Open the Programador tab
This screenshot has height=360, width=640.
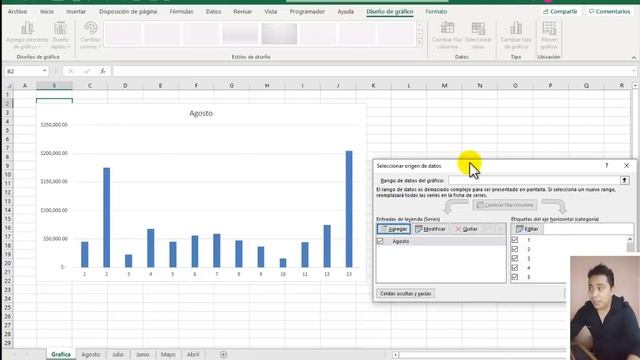(x=307, y=11)
